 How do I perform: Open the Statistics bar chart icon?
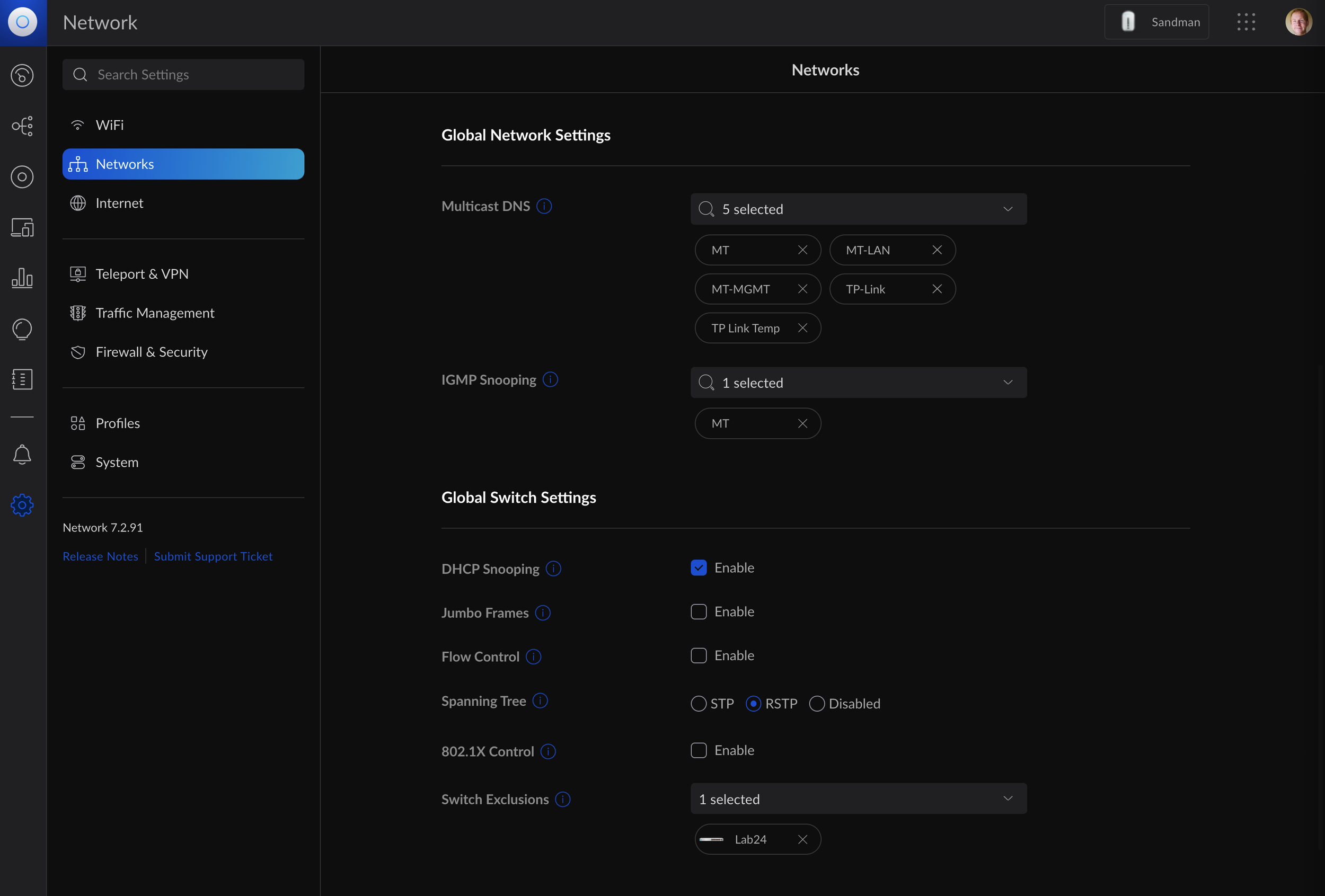pyautogui.click(x=22, y=278)
